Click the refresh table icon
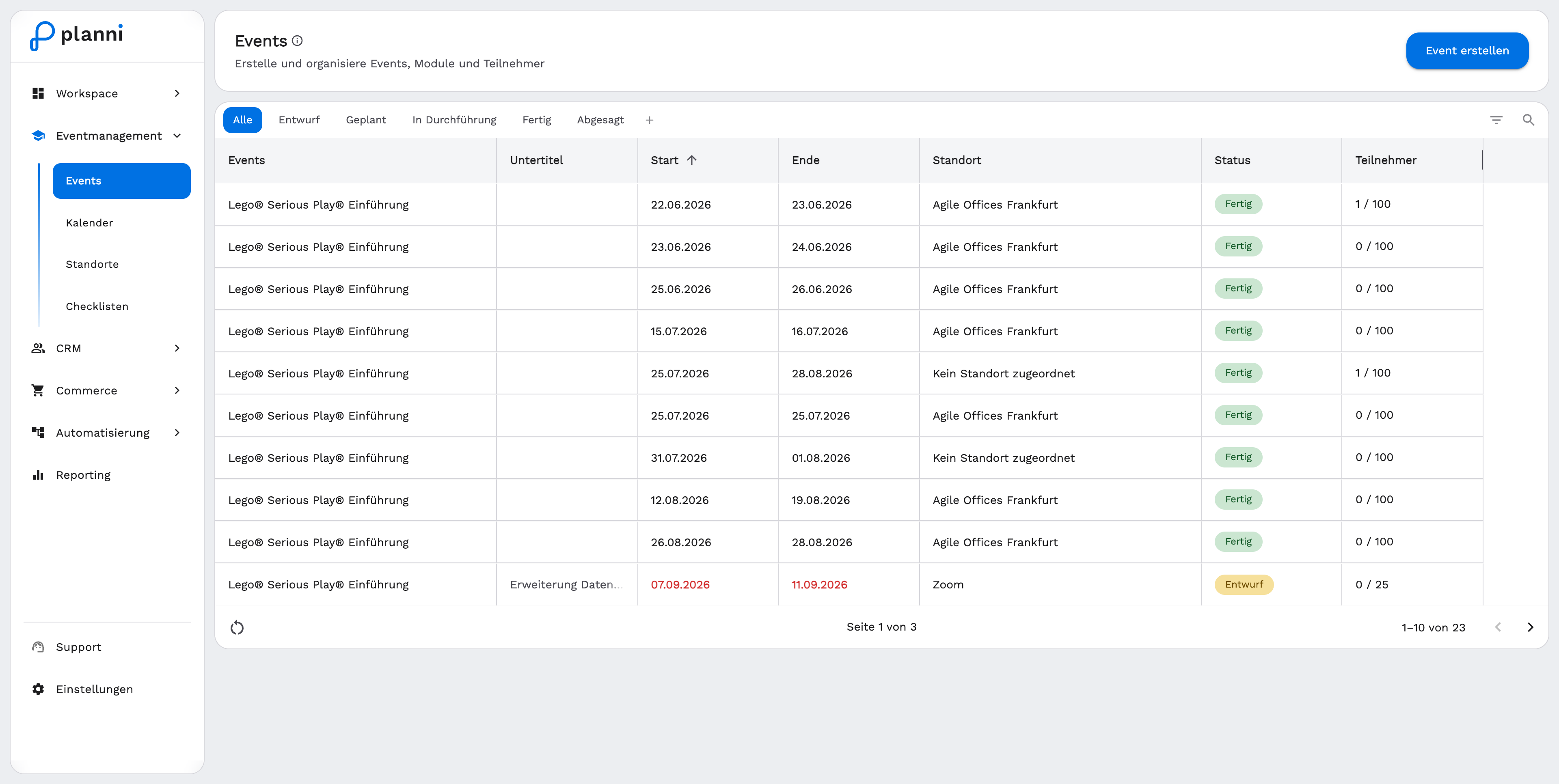Screen dimensions: 1559x784 point(237,627)
